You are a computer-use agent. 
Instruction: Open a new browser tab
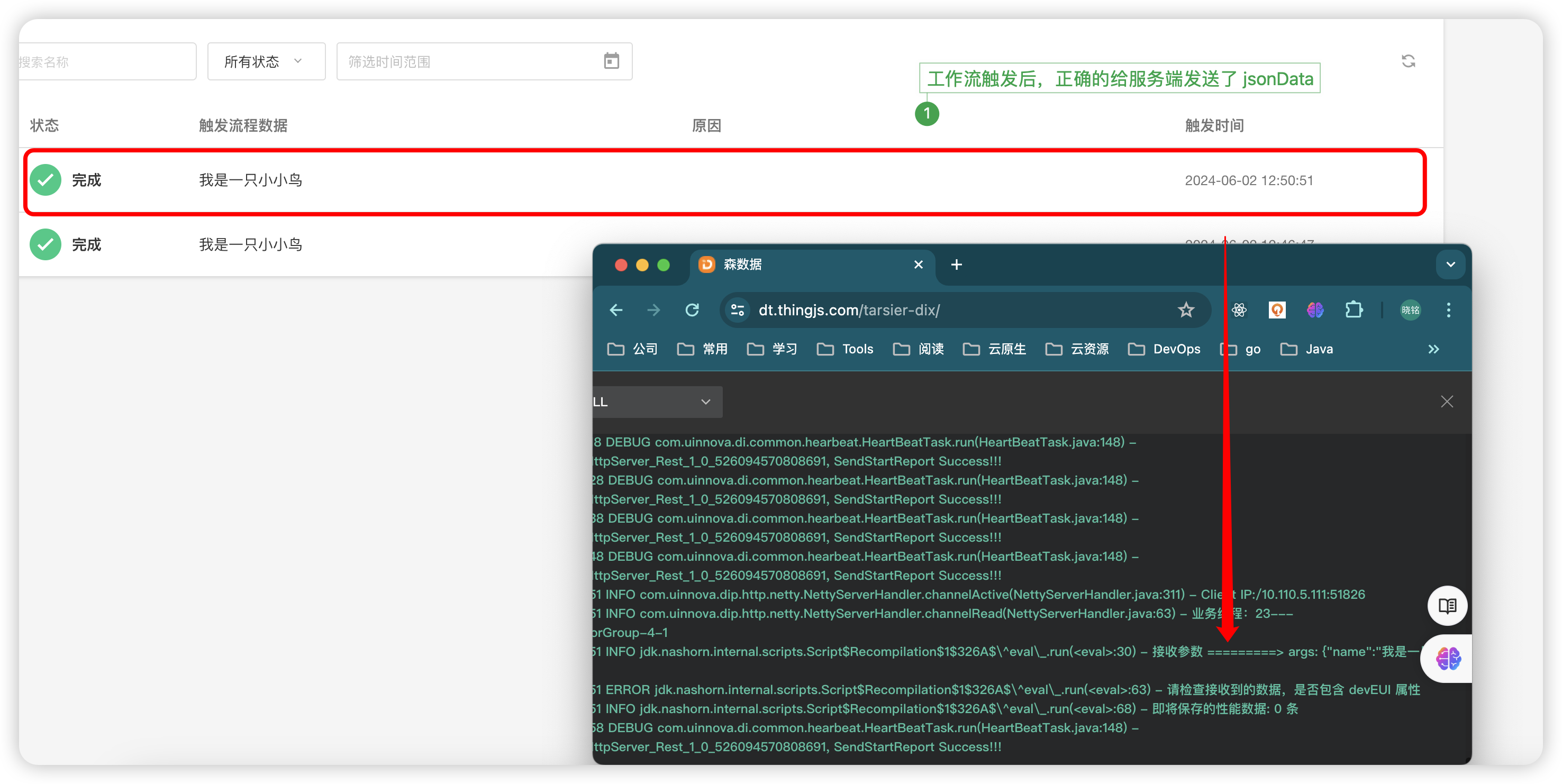coord(956,265)
